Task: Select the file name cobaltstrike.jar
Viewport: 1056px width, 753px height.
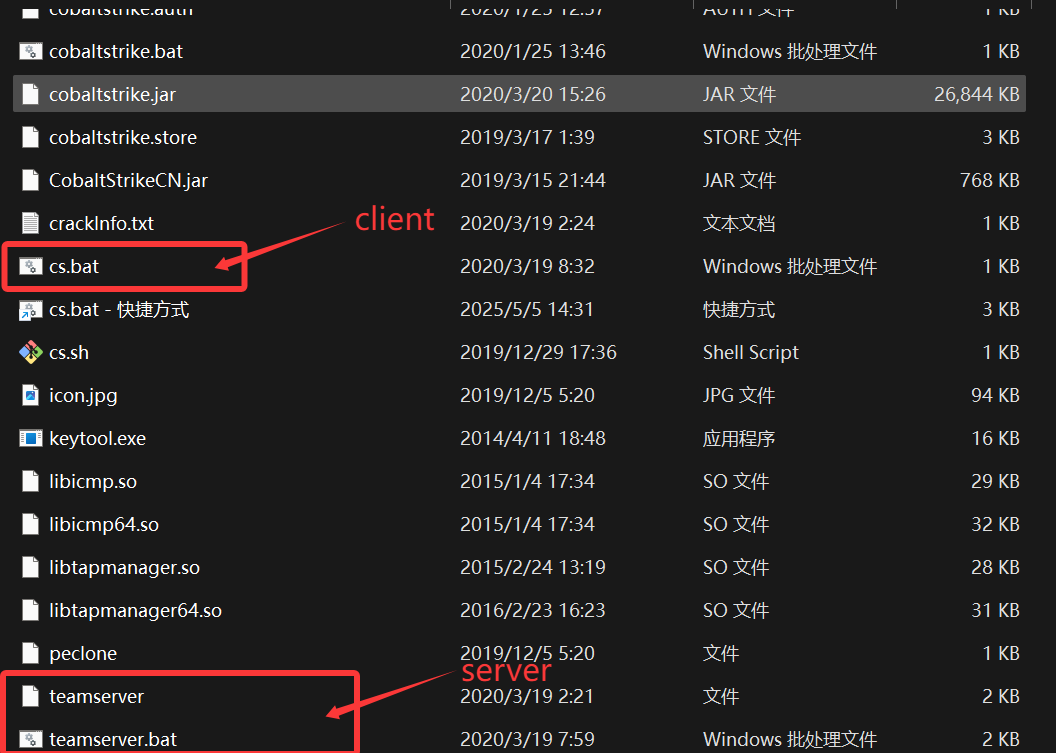Action: [x=112, y=95]
